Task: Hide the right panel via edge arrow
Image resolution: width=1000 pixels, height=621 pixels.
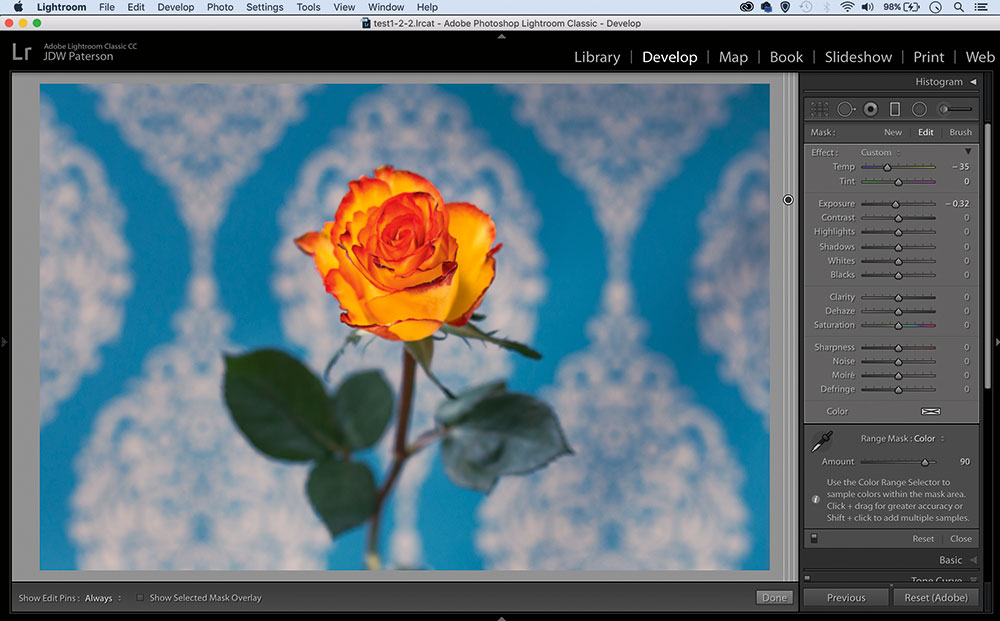Action: click(997, 342)
